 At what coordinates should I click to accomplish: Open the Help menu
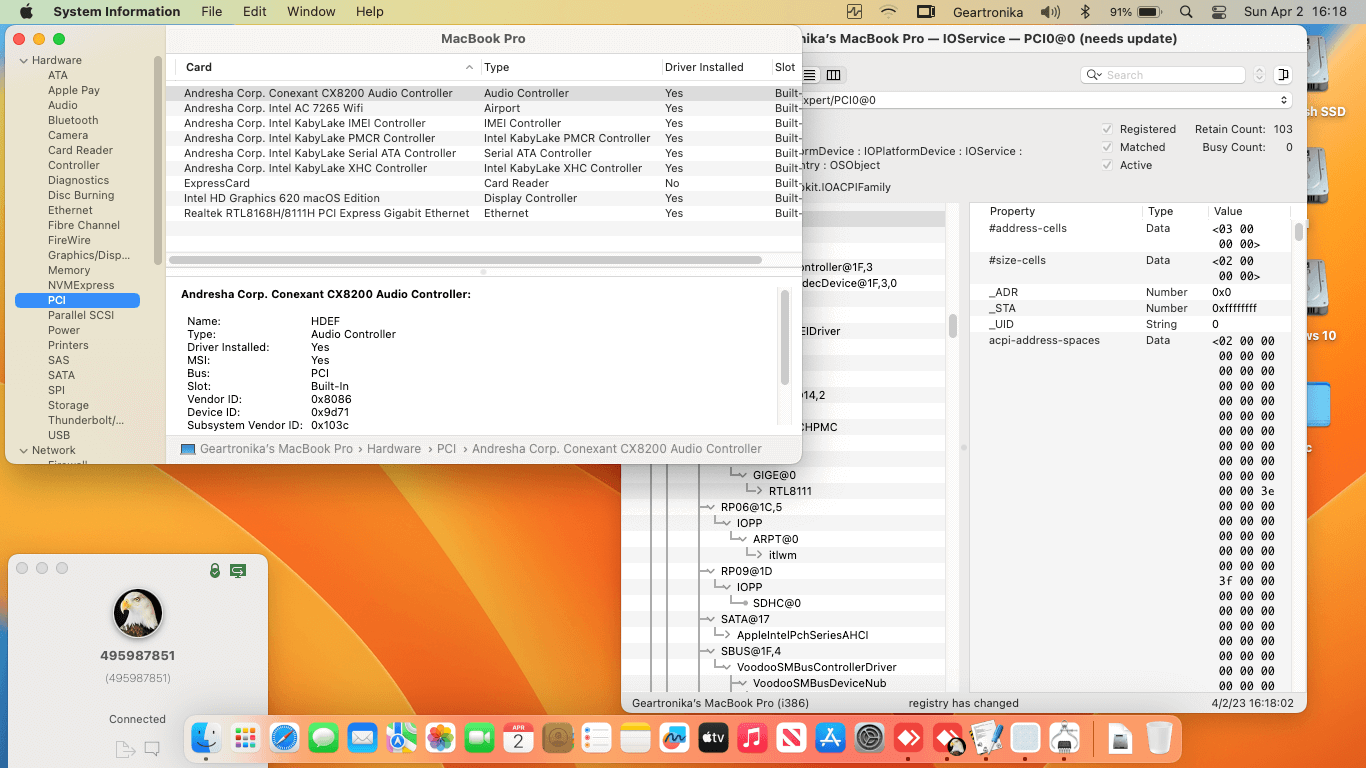[x=370, y=12]
